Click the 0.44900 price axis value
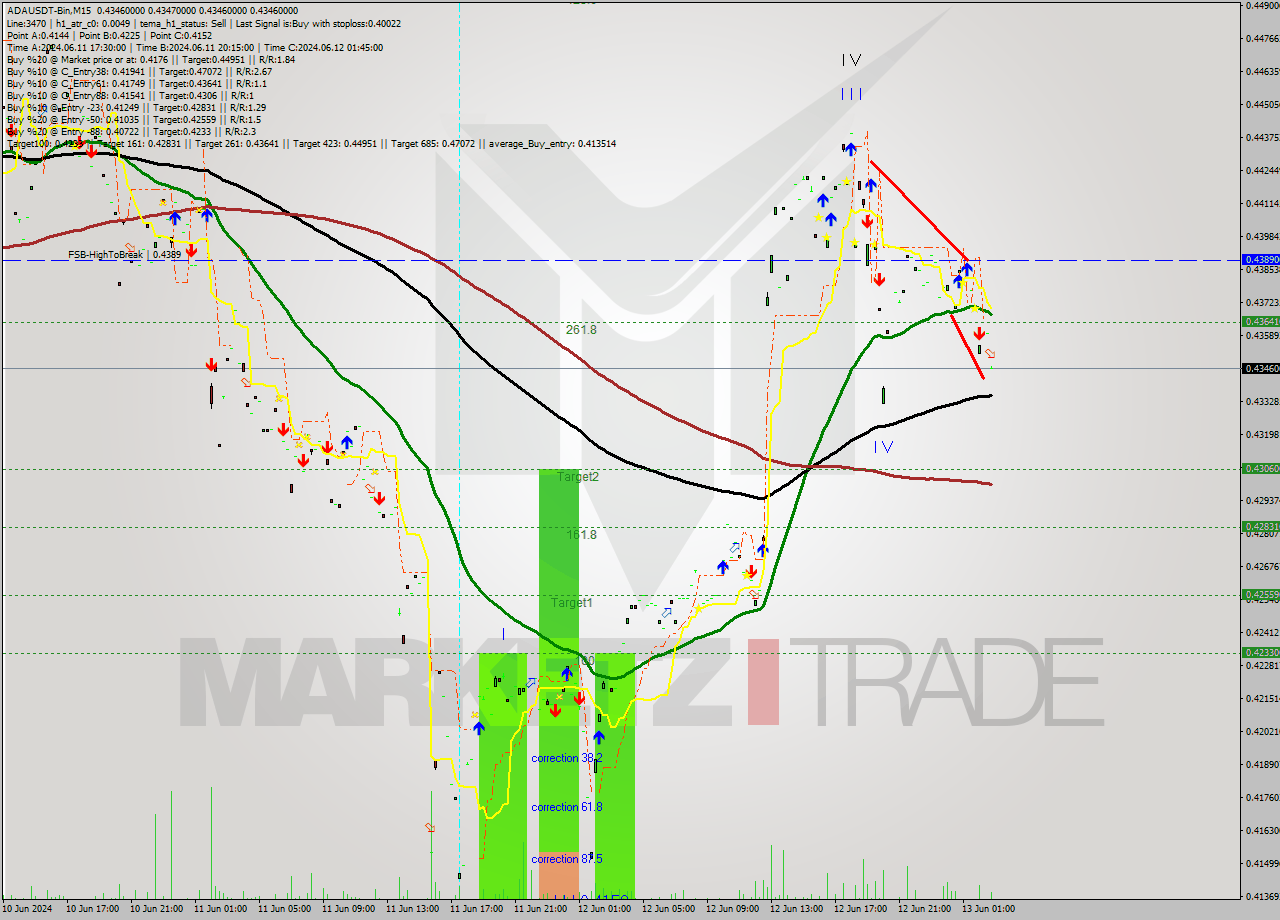This screenshot has width=1280, height=920. point(1262,6)
